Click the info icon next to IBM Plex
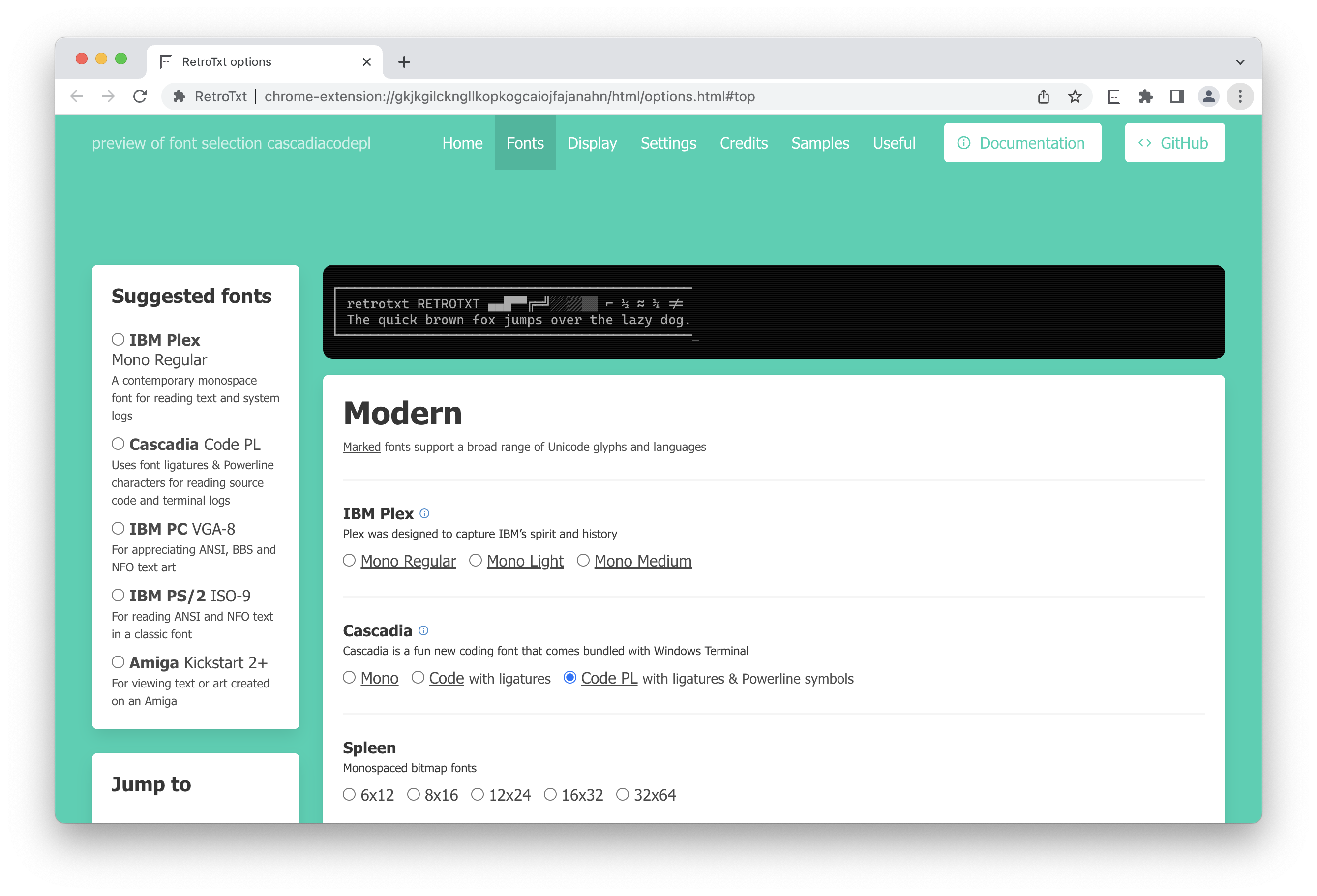1317x896 pixels. (424, 513)
